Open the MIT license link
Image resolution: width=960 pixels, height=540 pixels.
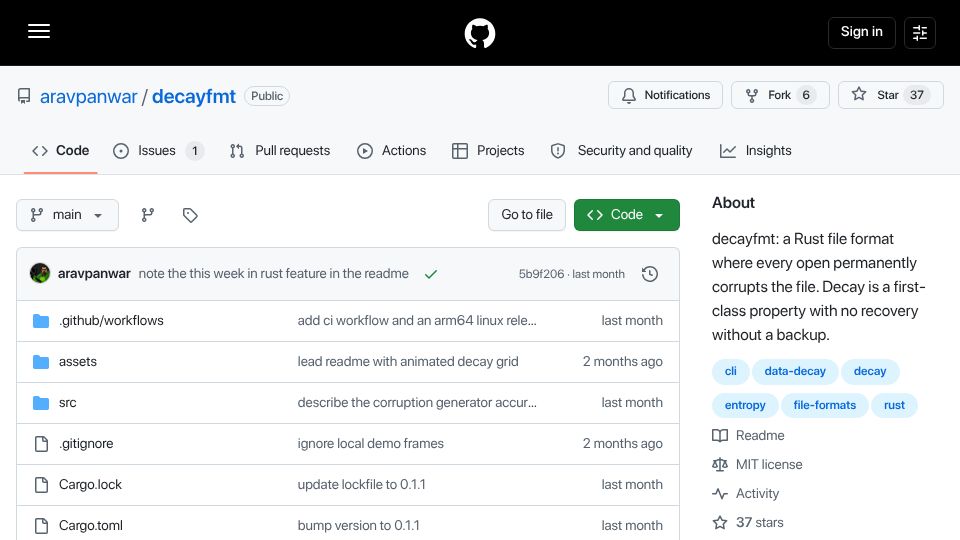pyautogui.click(x=757, y=465)
